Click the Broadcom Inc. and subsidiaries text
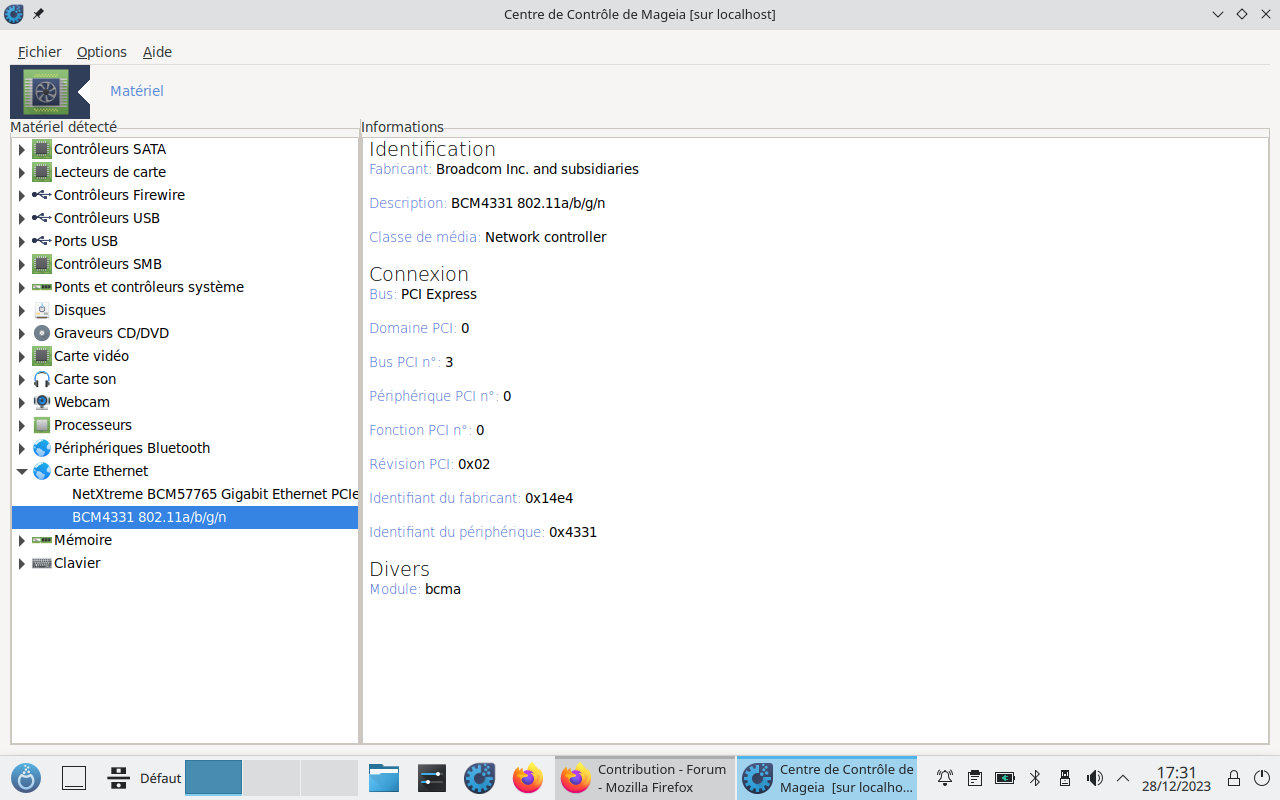Viewport: 1280px width, 800px height. pos(537,169)
